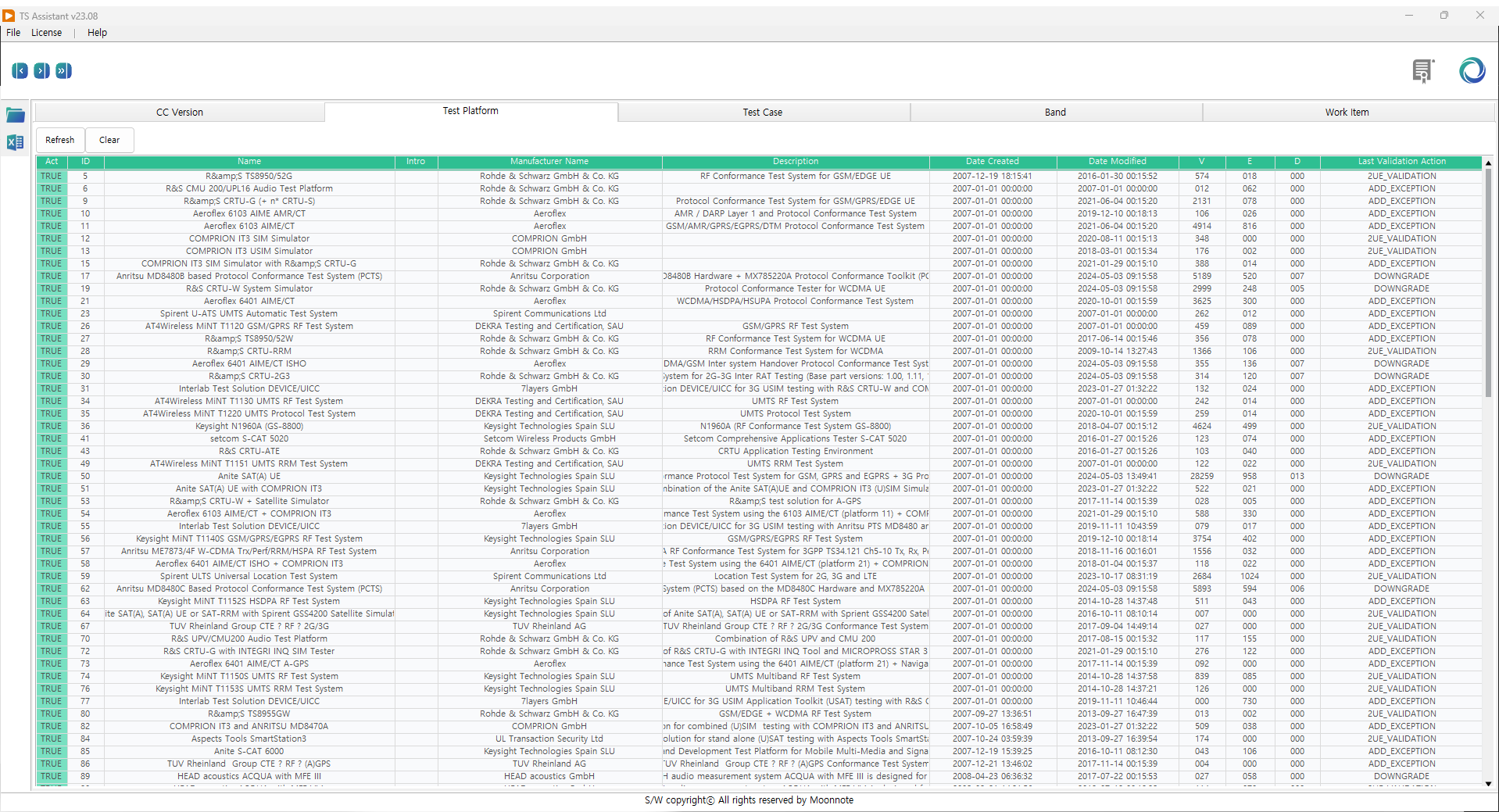
Task: Sort by the Name column header
Action: (x=249, y=162)
